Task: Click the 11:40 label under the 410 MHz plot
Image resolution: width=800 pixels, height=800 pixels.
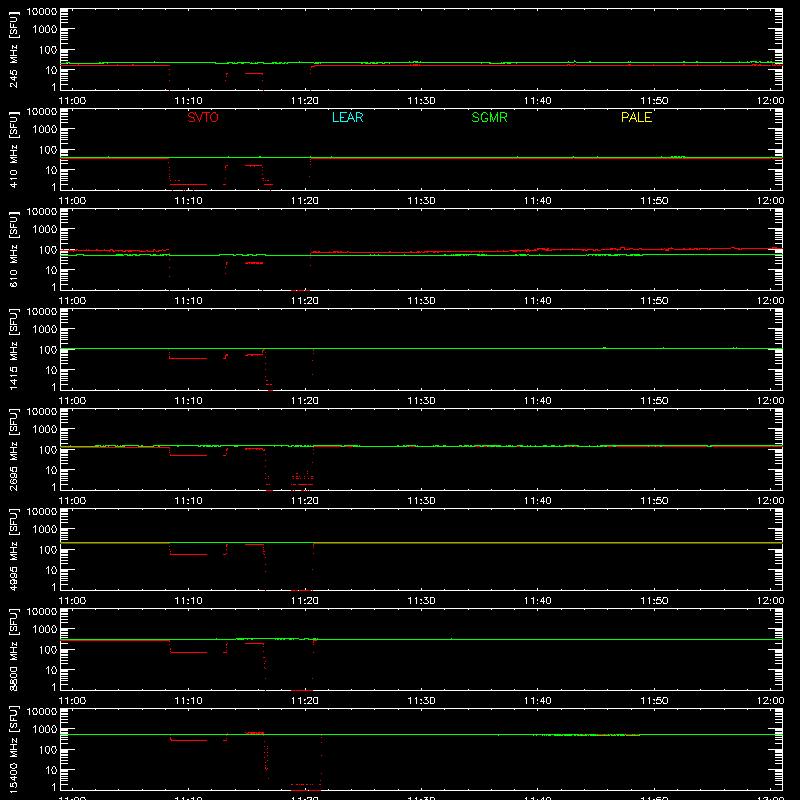Action: point(538,201)
